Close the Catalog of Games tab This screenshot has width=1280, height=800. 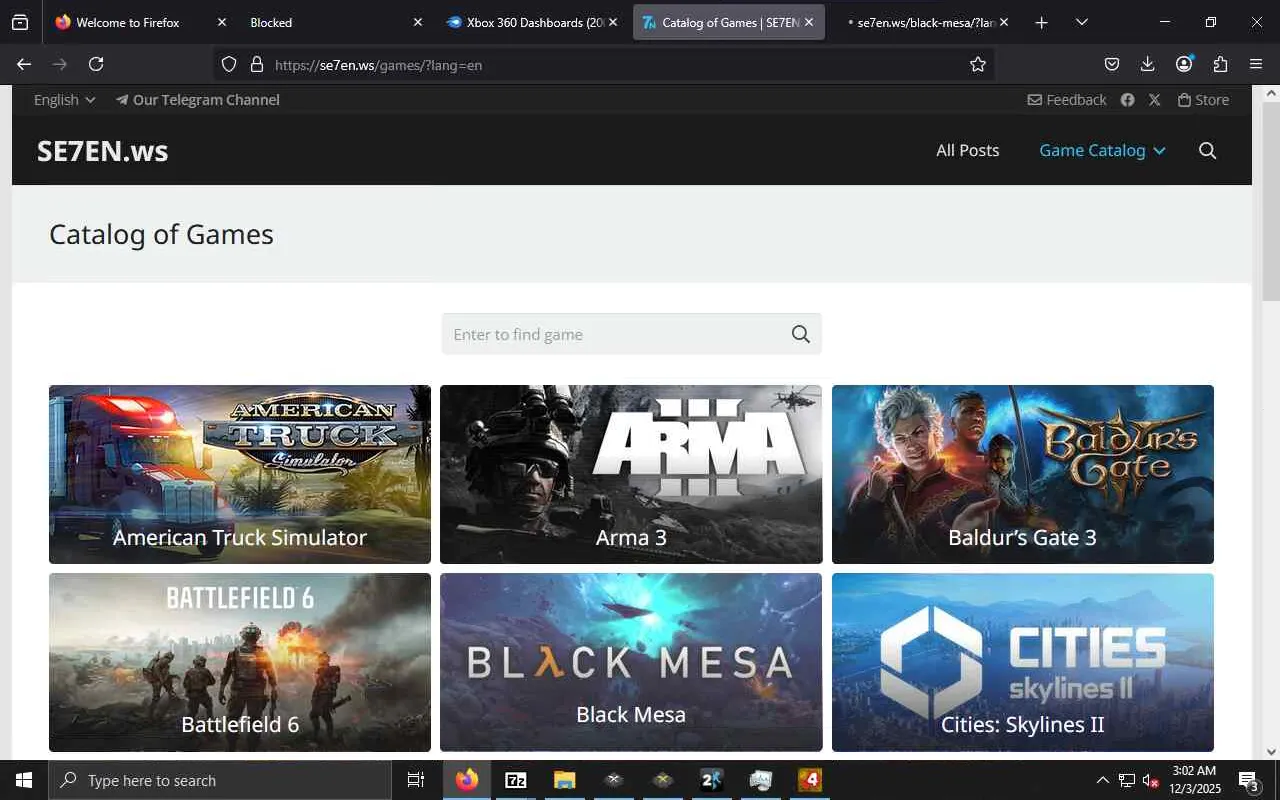[809, 22]
